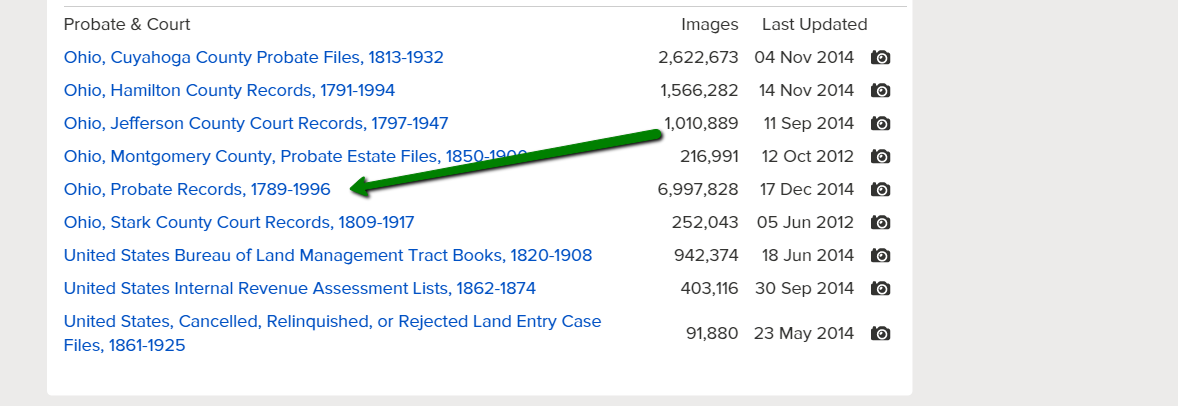Open Bureau of Land Management Tract Books link
Image resolution: width=1178 pixels, height=406 pixels.
tap(327, 256)
